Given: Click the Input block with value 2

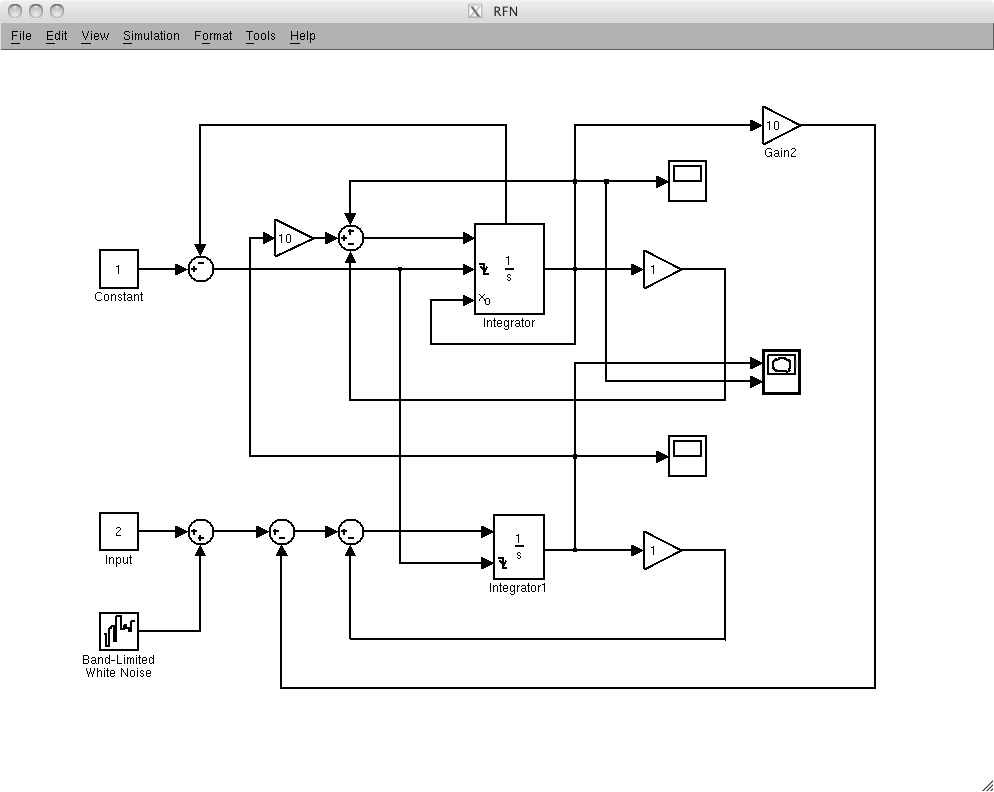Looking at the screenshot, I should pyautogui.click(x=118, y=531).
